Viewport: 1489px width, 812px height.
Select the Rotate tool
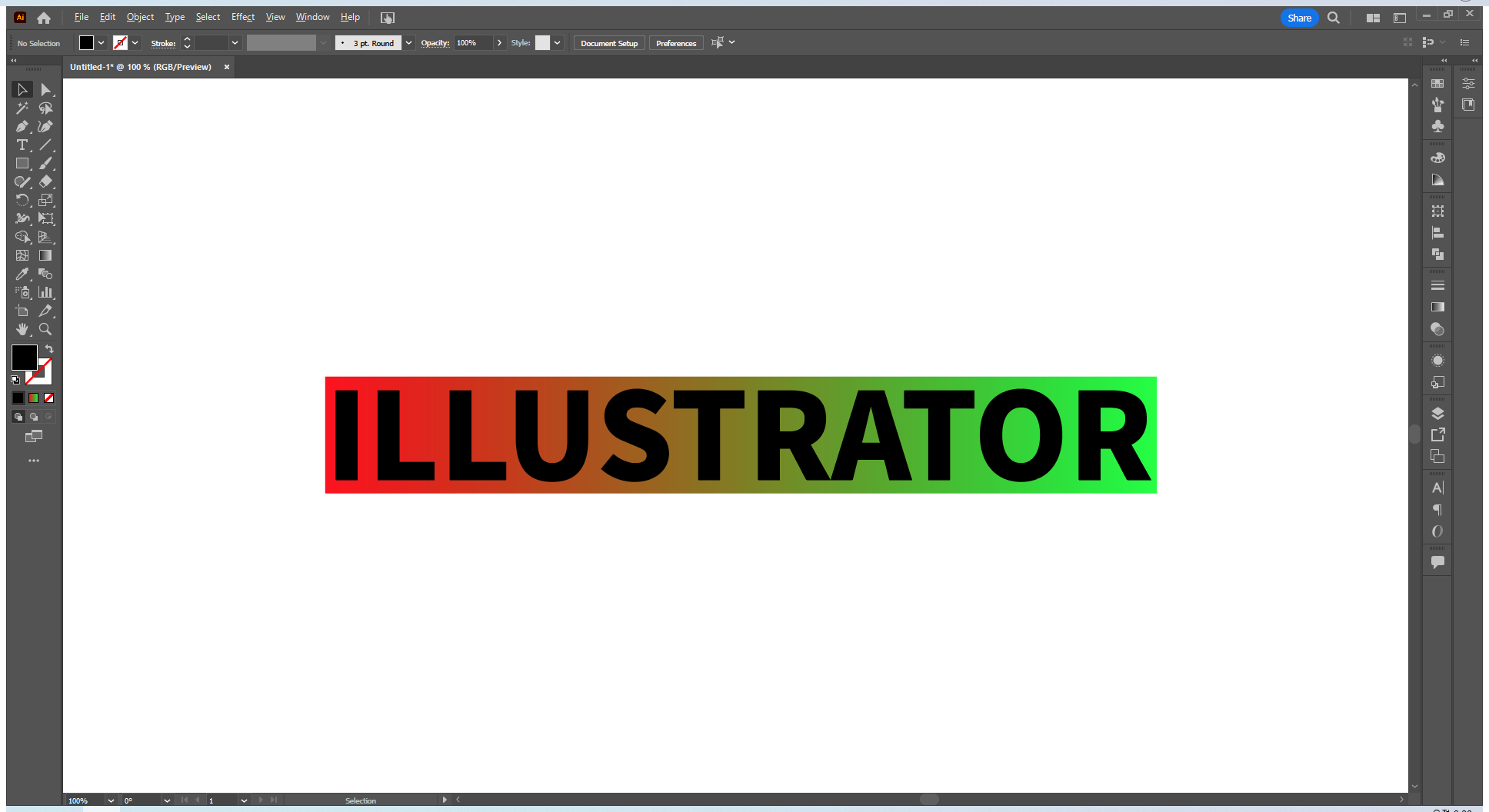pyautogui.click(x=22, y=201)
